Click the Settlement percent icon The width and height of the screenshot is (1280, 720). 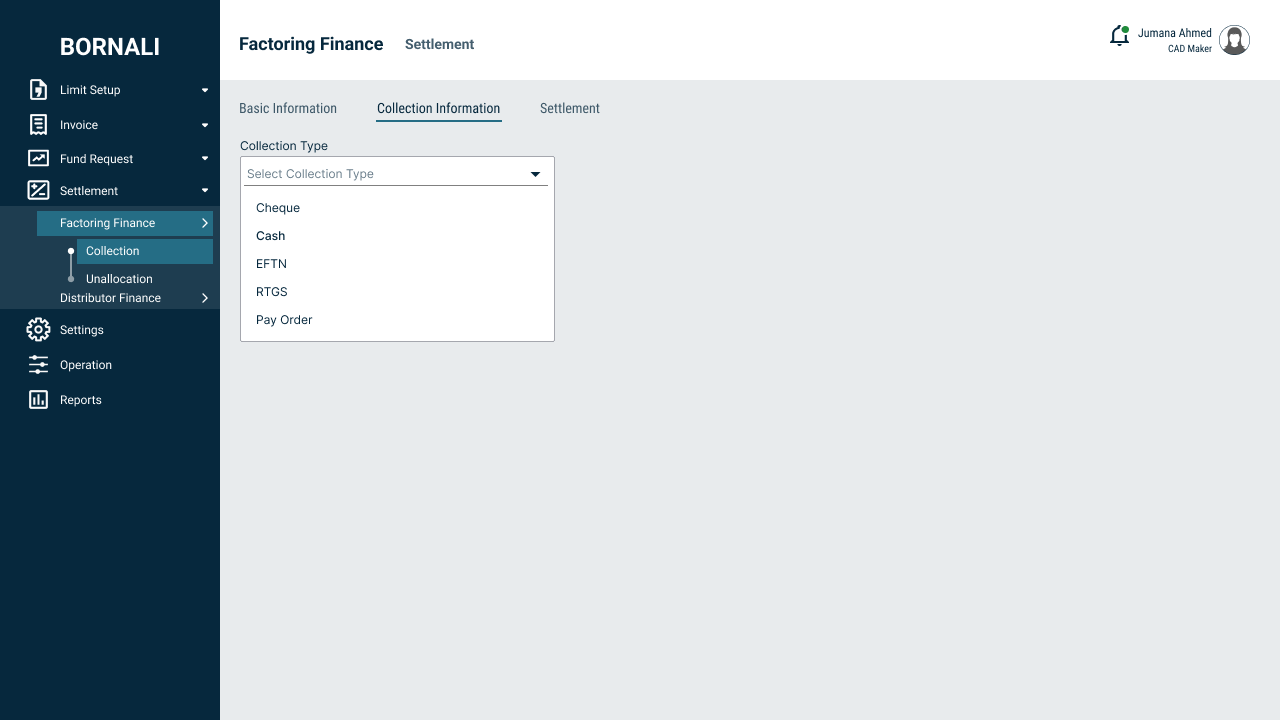tap(38, 190)
